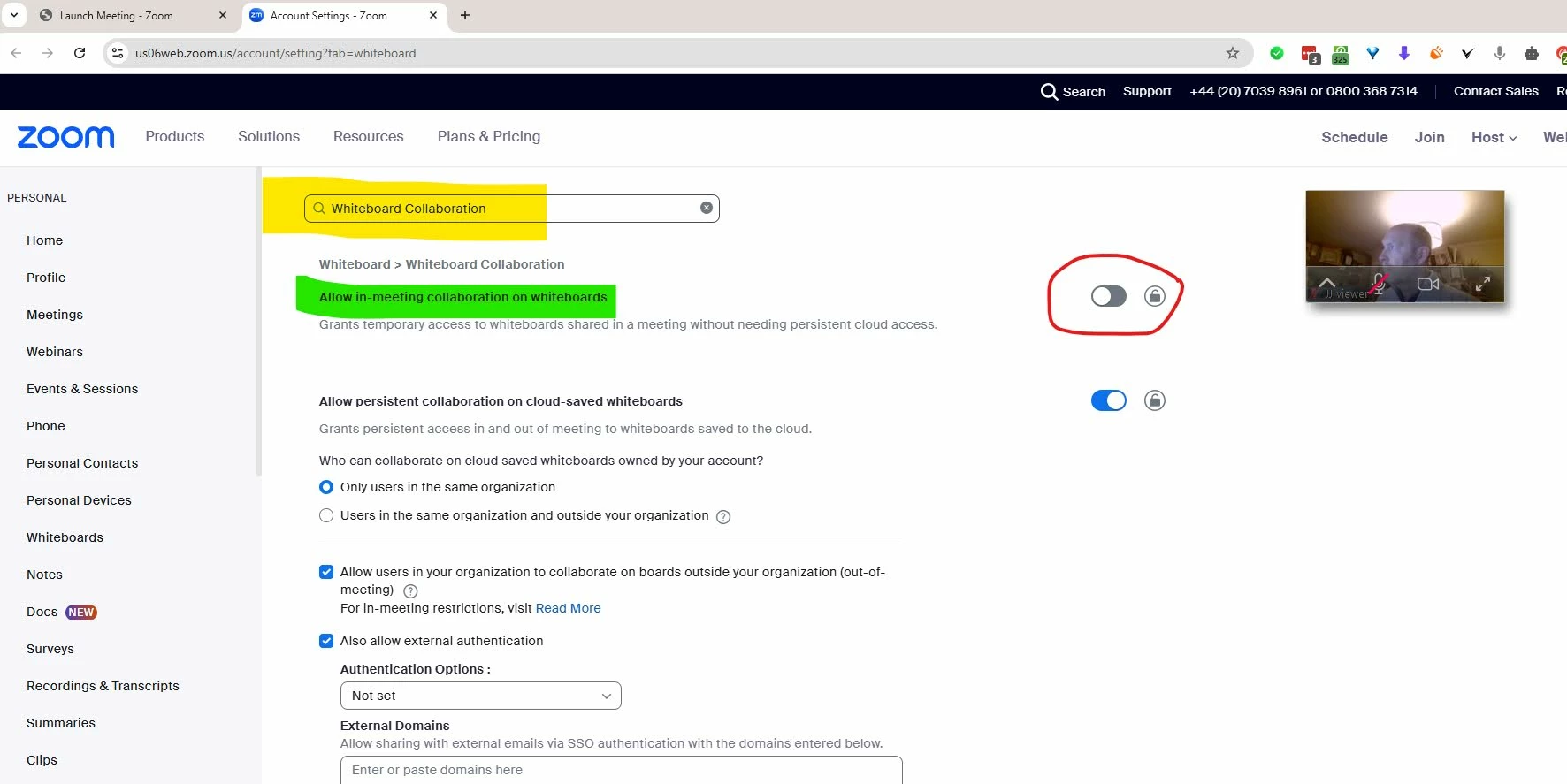Click the robot-shaped extension icon
1567x784 pixels.
1532,54
